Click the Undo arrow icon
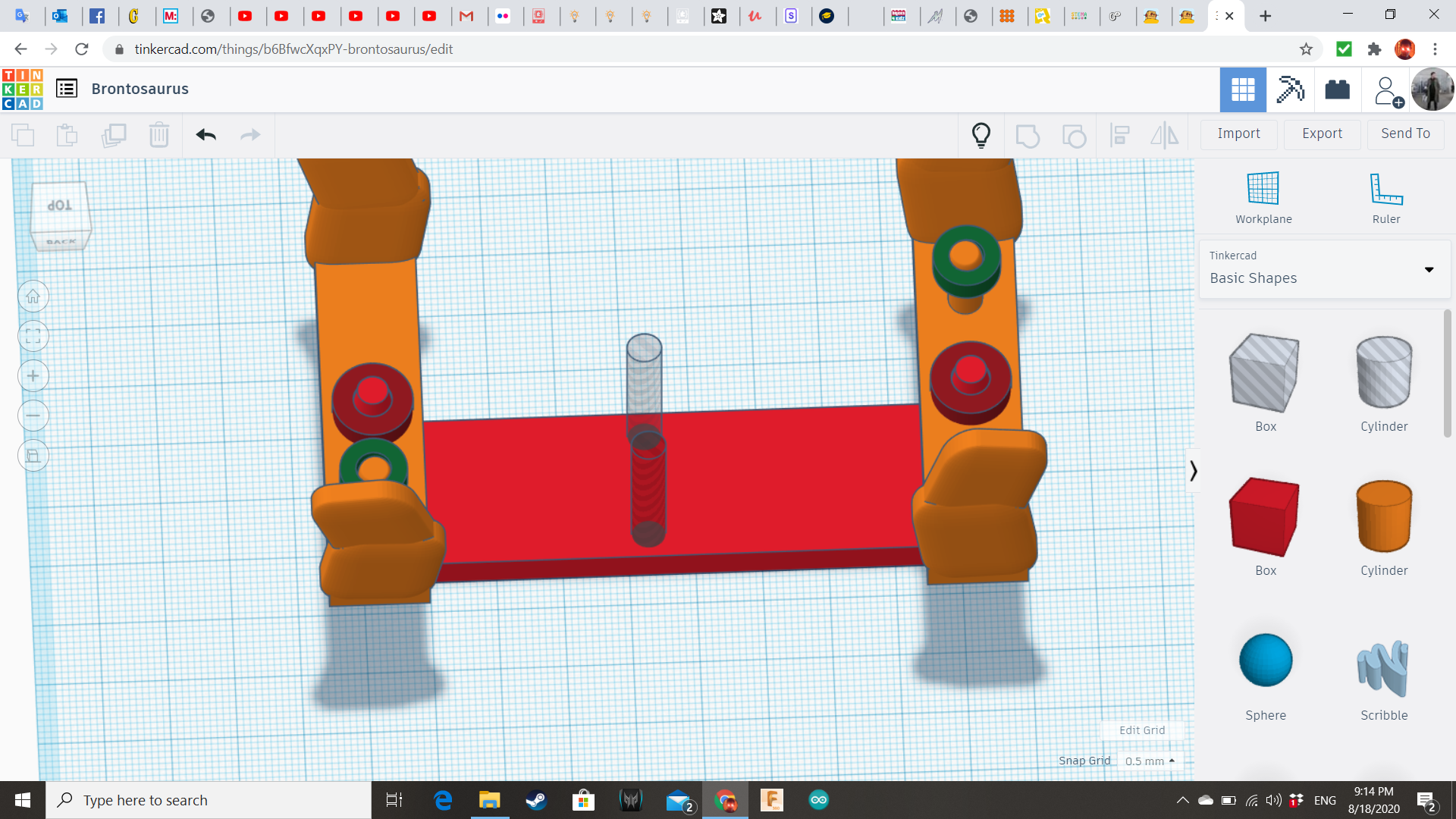The height and width of the screenshot is (819, 1456). (x=206, y=135)
